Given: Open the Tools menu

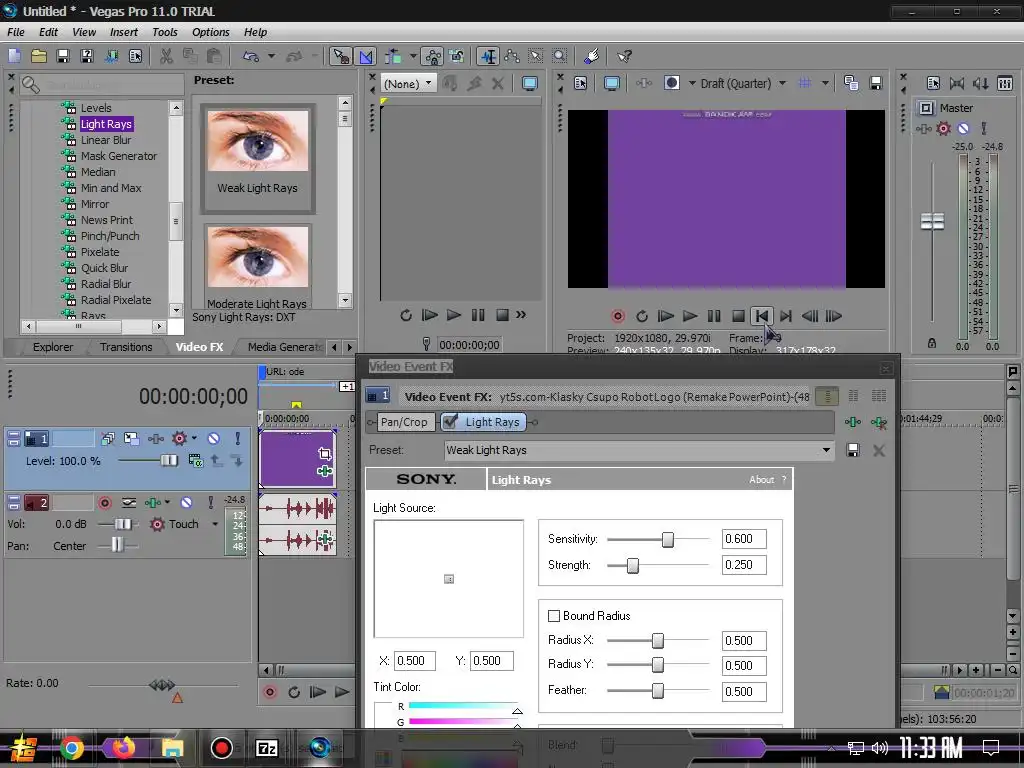Looking at the screenshot, I should click(165, 32).
